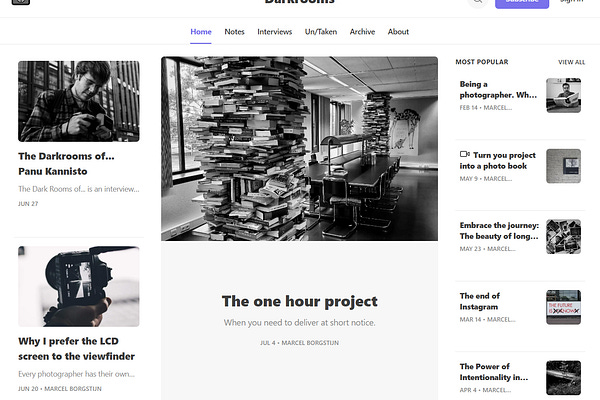Open 'Being a photographer. Wh...' popular post
This screenshot has width=600, height=400.
point(498,90)
